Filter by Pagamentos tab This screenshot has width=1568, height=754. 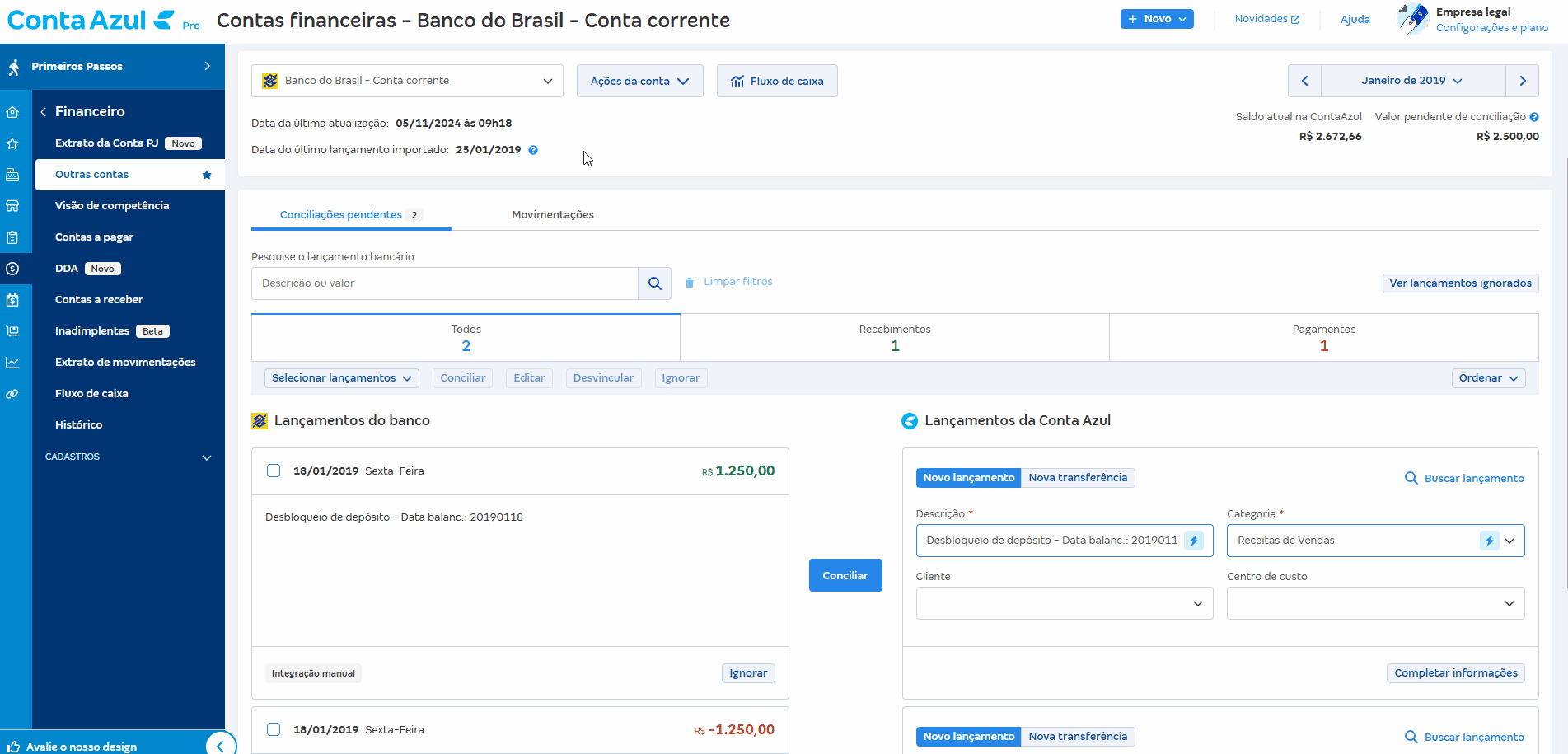click(1324, 337)
